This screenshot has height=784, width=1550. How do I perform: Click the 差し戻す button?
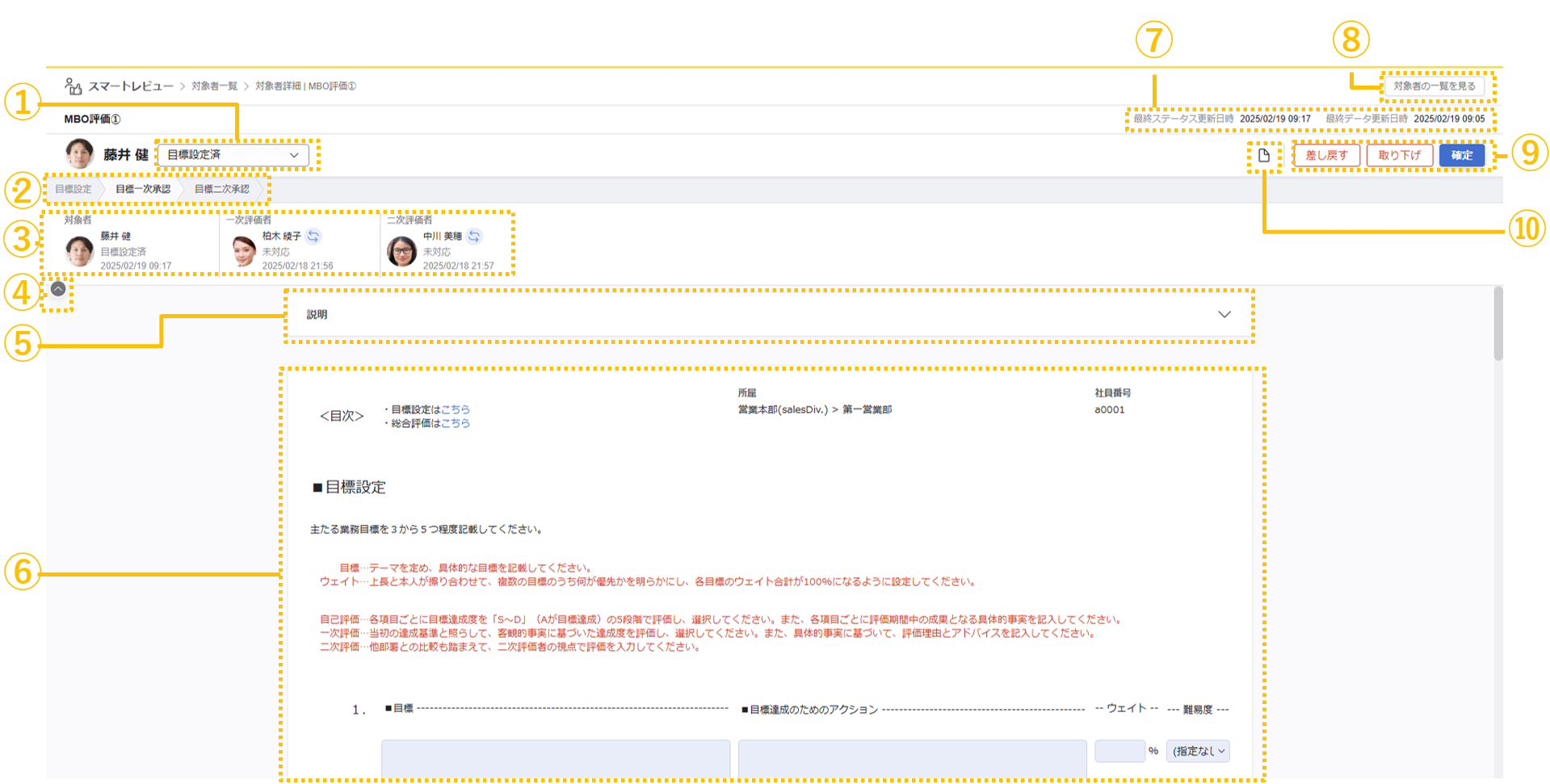(x=1326, y=155)
